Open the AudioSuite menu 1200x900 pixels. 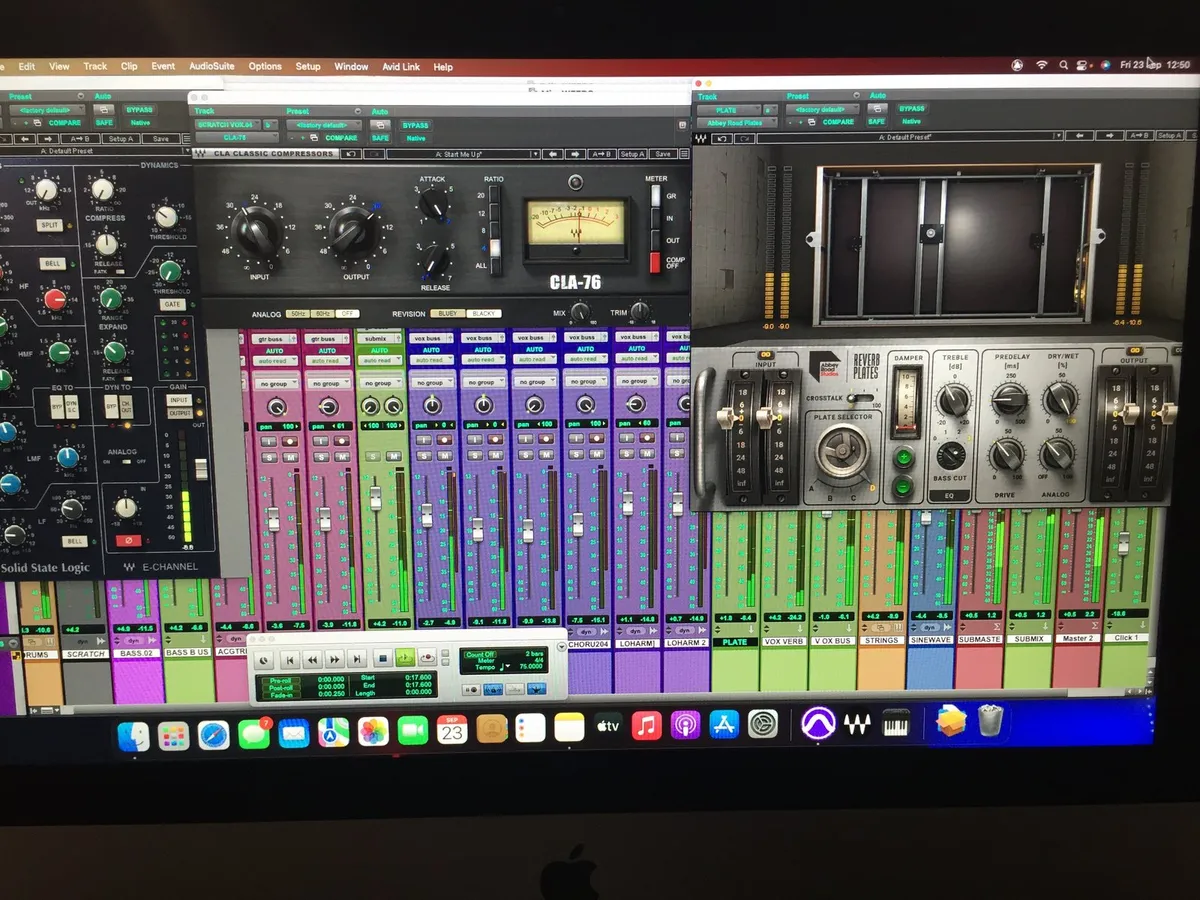tap(210, 67)
